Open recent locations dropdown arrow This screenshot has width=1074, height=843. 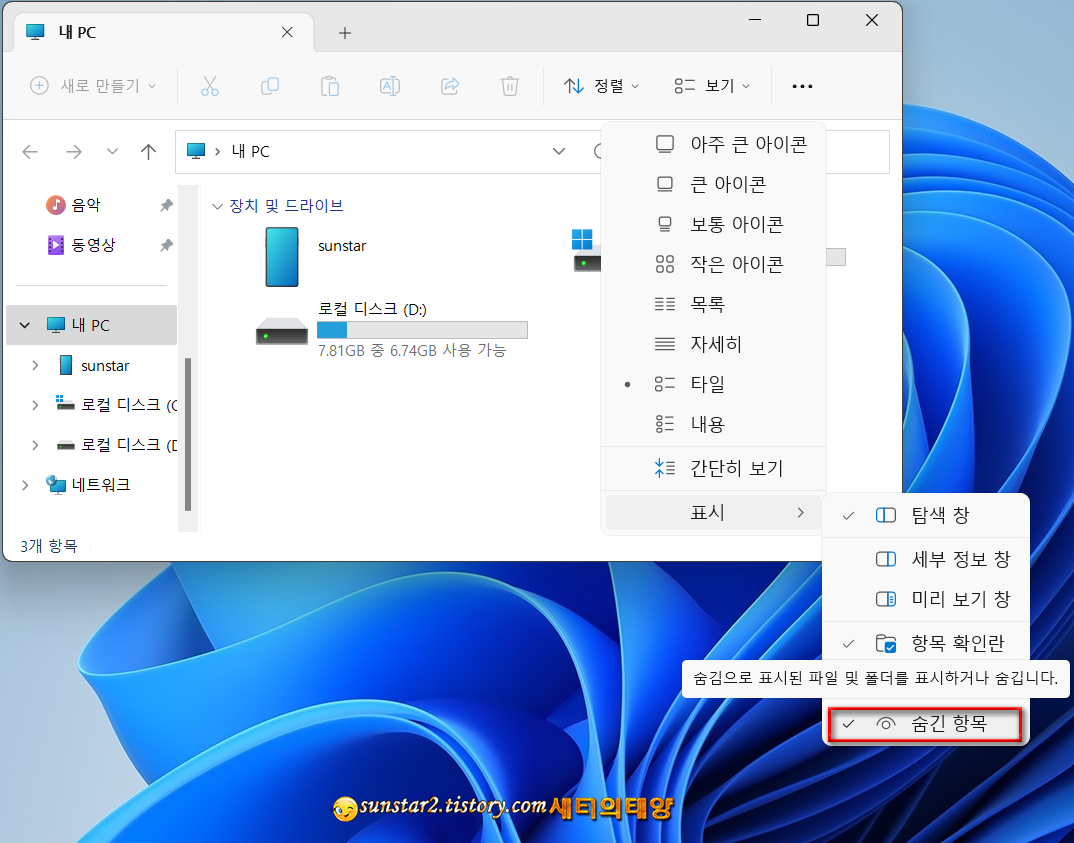click(x=112, y=151)
